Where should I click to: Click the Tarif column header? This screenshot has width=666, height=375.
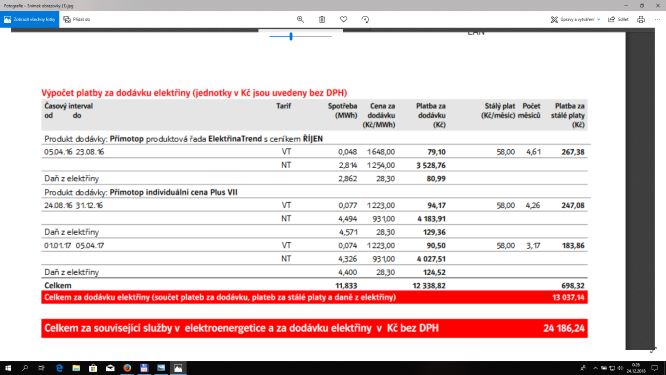[x=283, y=106]
